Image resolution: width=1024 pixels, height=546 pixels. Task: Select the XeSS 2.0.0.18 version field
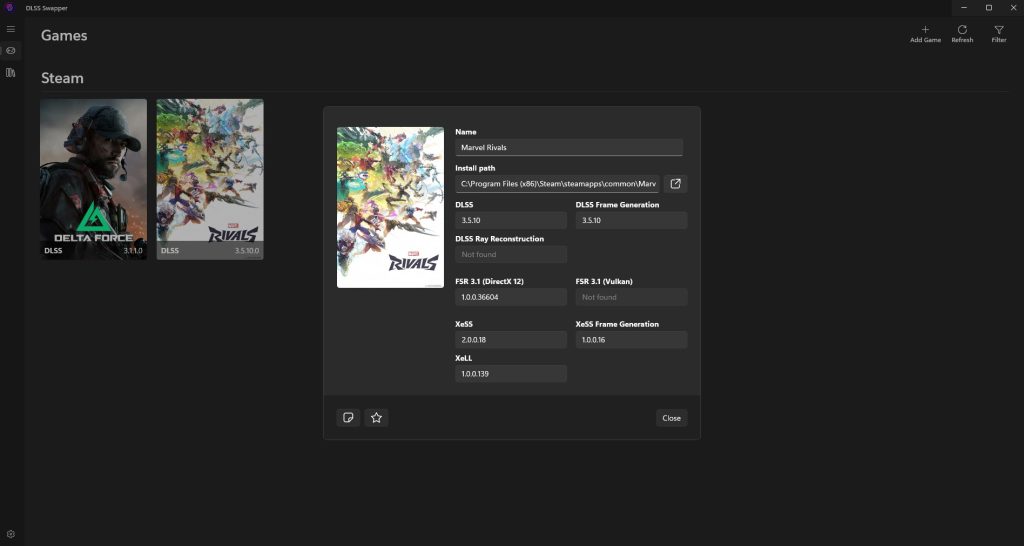510,340
